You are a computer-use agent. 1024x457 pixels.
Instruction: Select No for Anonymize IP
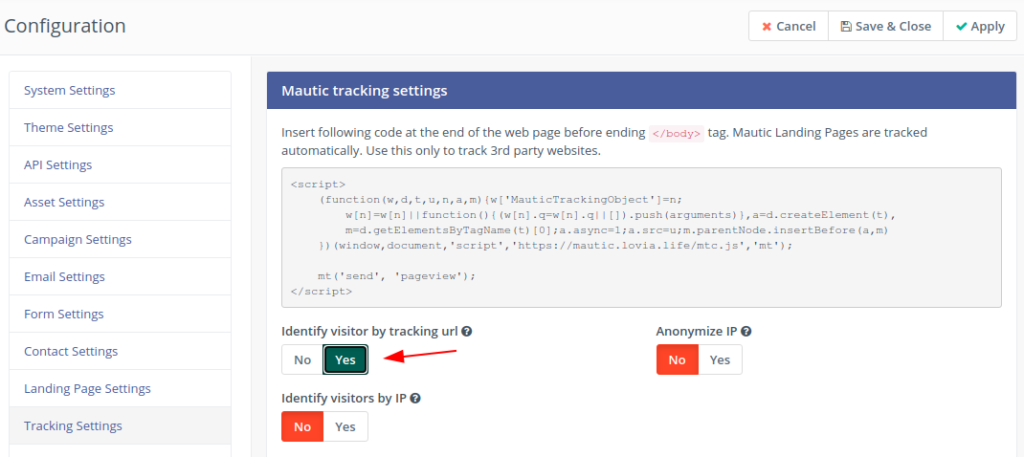677,360
